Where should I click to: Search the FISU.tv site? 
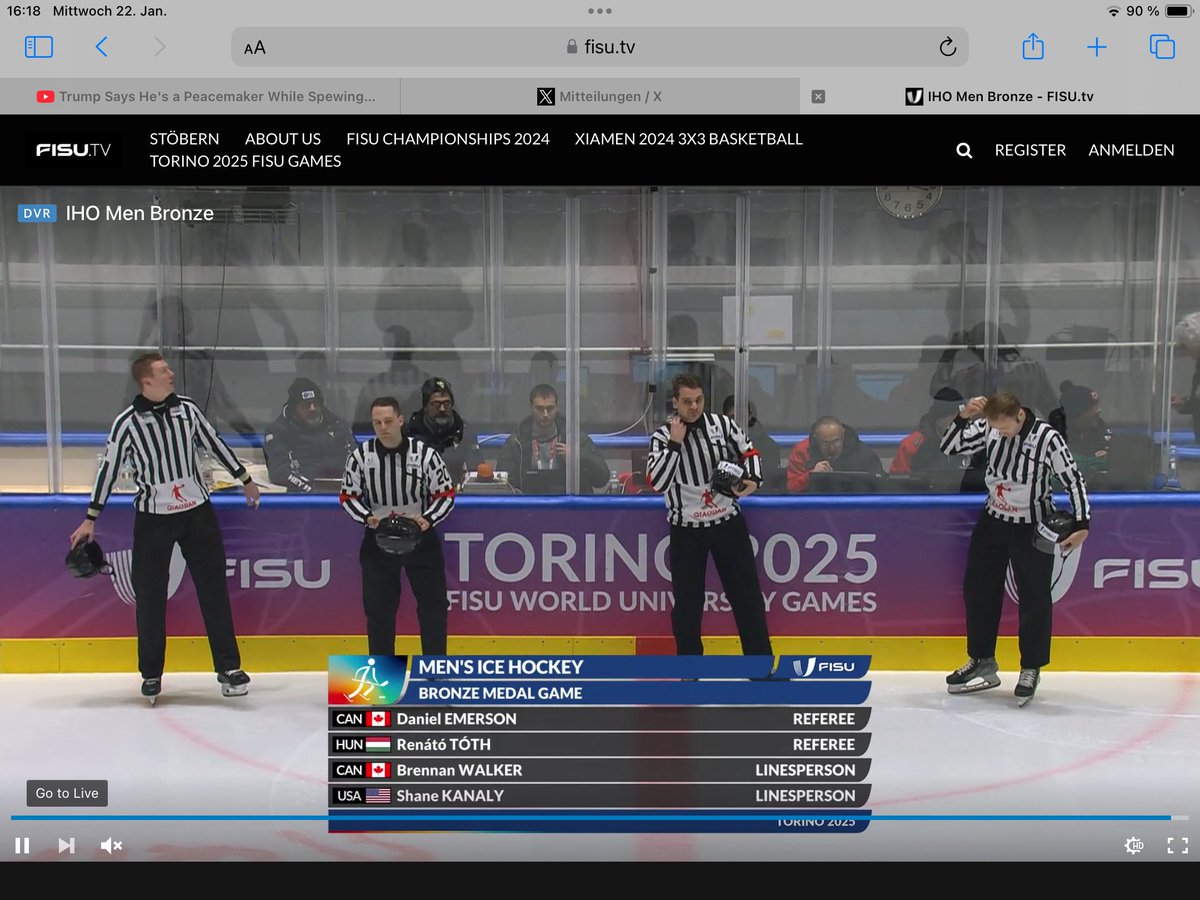click(964, 150)
